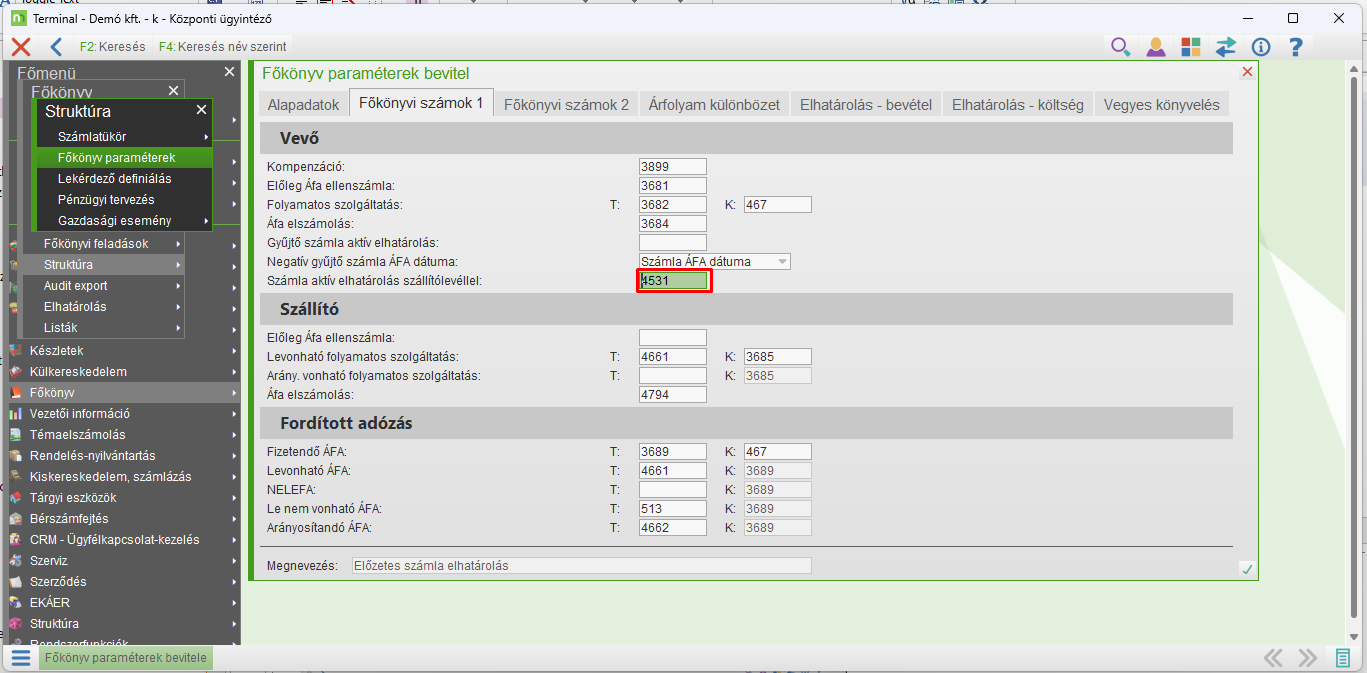Click the double right arrows icon
Screen dimensions: 1367x673
(1307, 657)
